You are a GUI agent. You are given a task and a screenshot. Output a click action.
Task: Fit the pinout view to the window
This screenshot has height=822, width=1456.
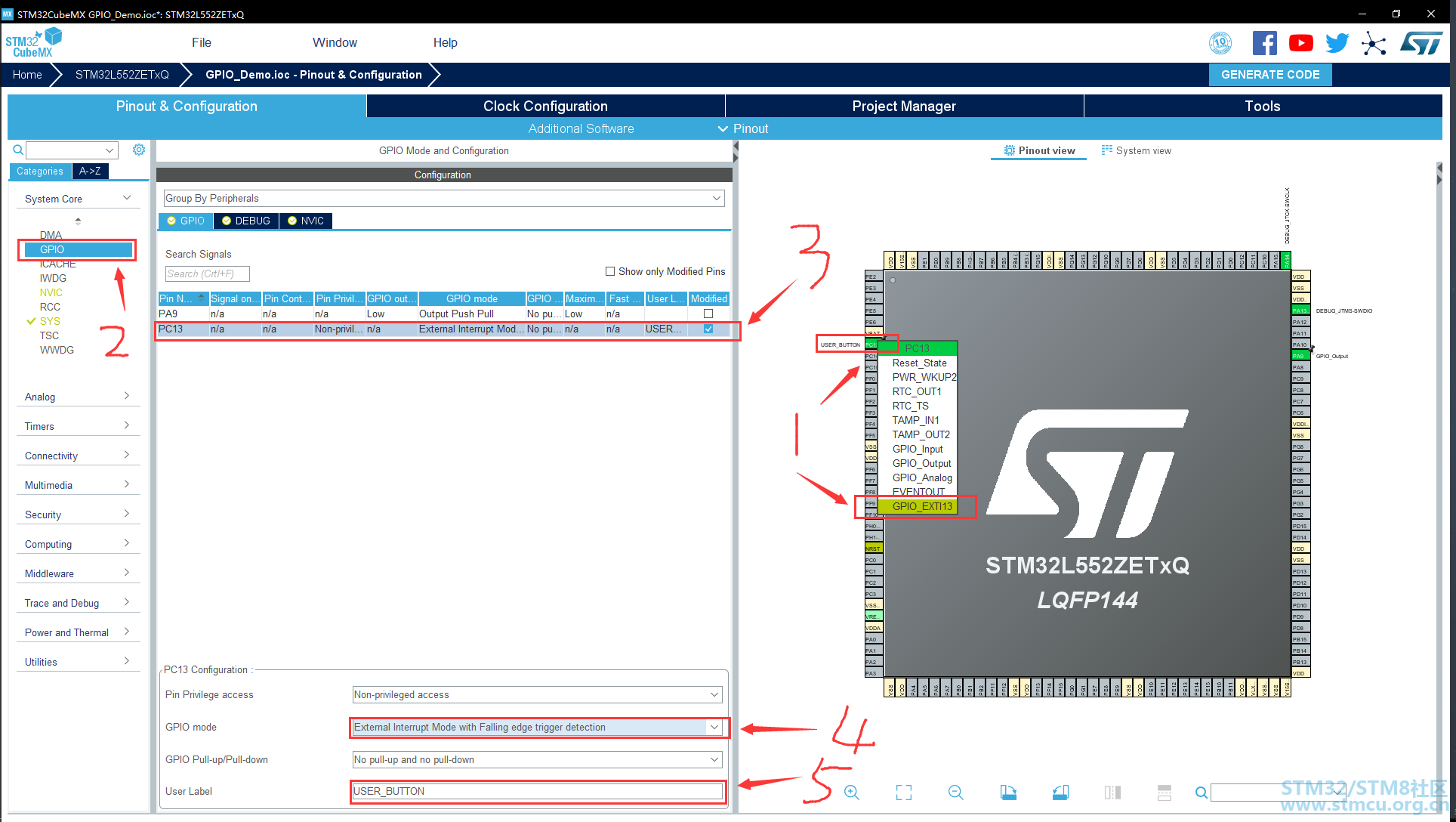(x=904, y=793)
